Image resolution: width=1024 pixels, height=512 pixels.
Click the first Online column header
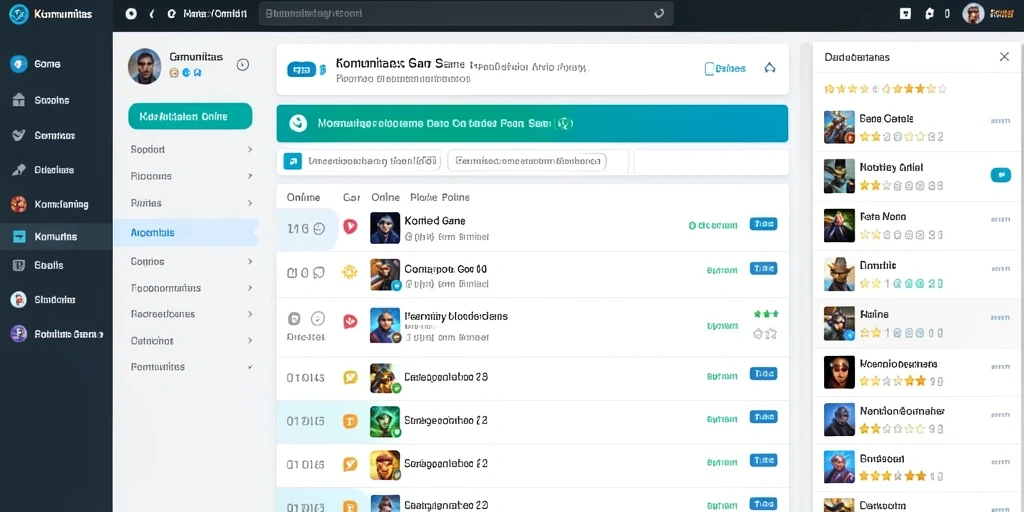pyautogui.click(x=303, y=197)
